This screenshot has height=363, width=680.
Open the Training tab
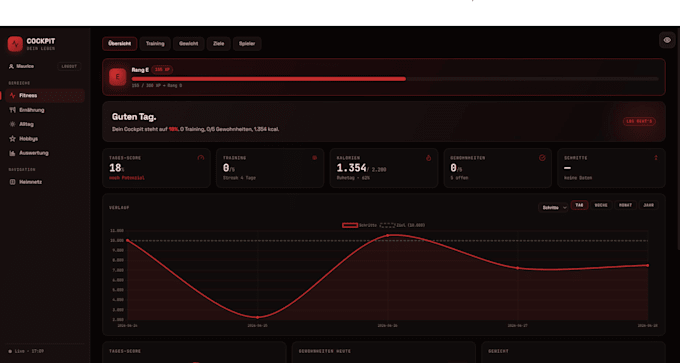click(x=155, y=44)
